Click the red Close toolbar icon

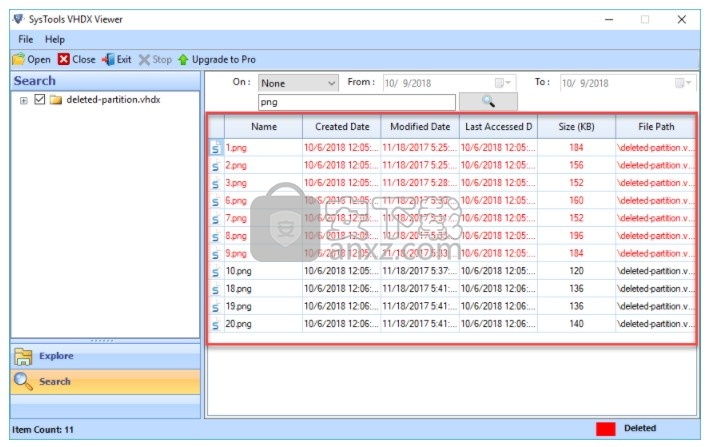tap(64, 59)
